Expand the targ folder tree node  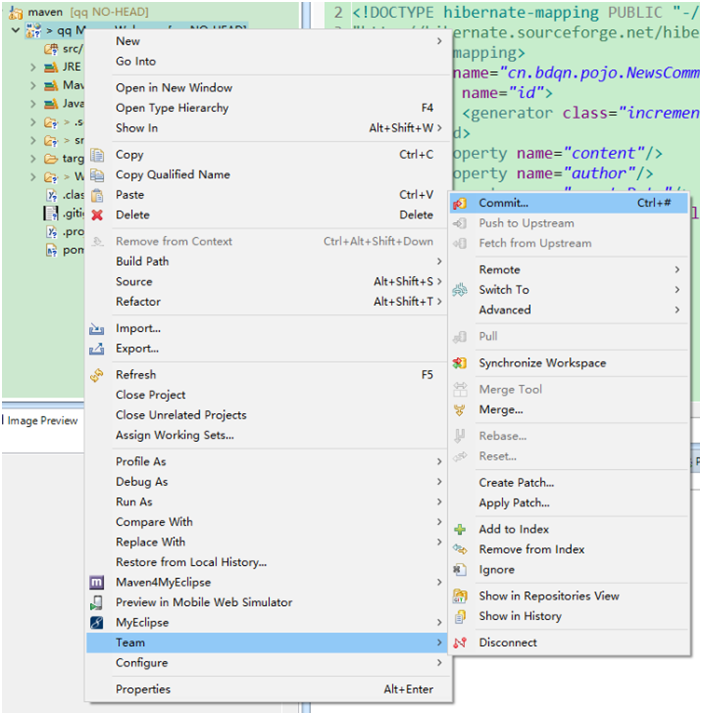[x=33, y=159]
